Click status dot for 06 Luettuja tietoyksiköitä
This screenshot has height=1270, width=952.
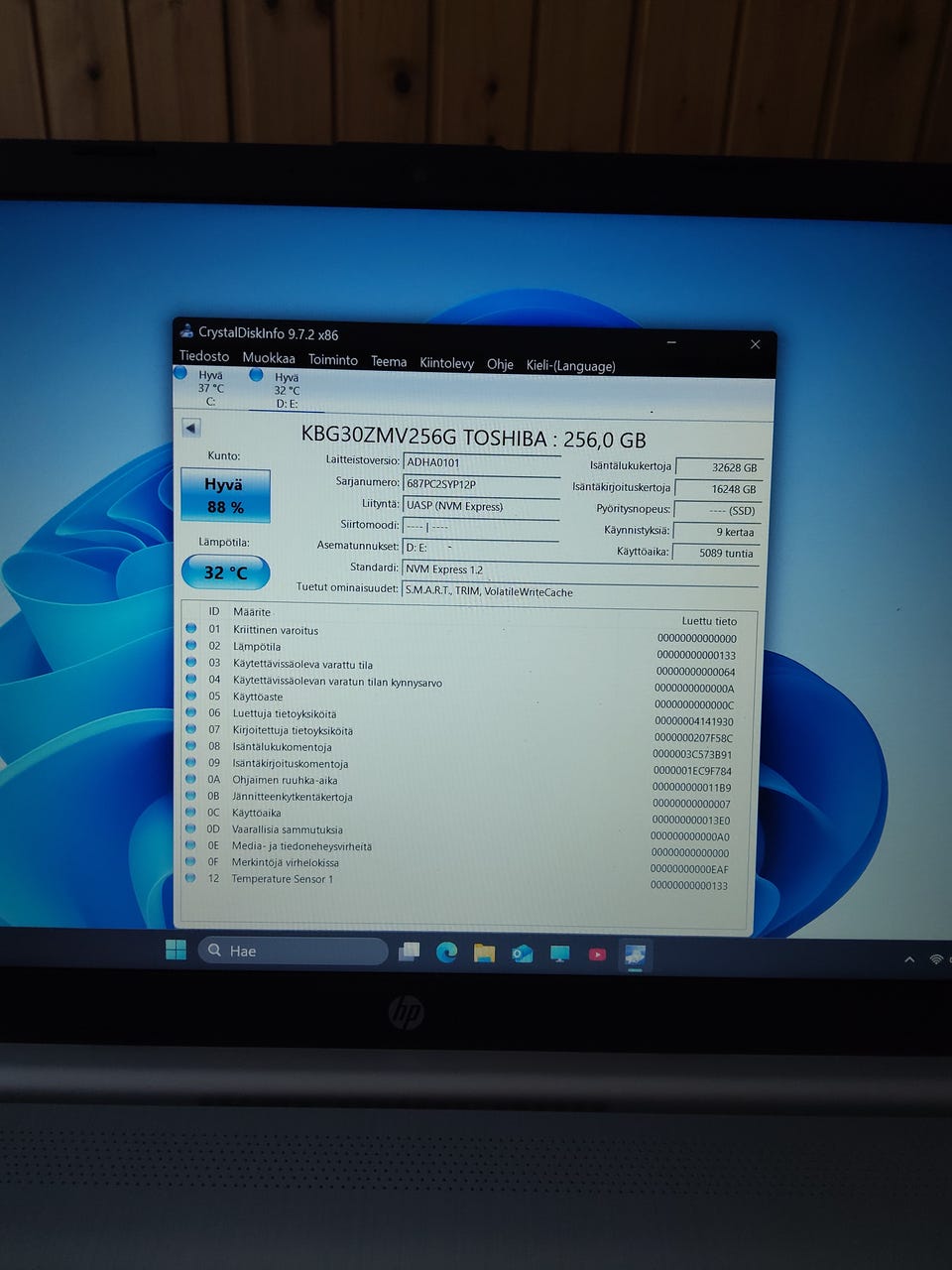tap(191, 712)
